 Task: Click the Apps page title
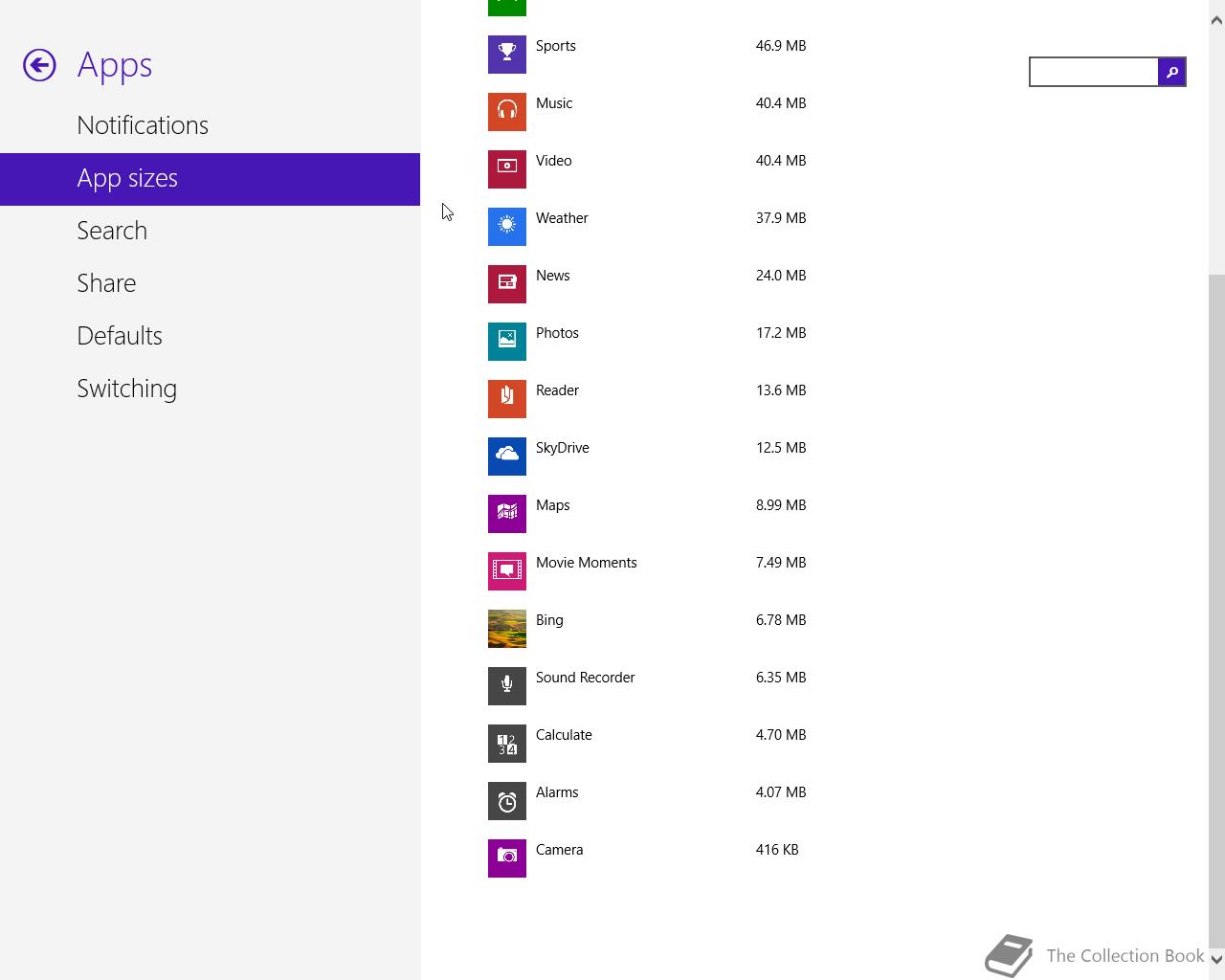(x=115, y=66)
